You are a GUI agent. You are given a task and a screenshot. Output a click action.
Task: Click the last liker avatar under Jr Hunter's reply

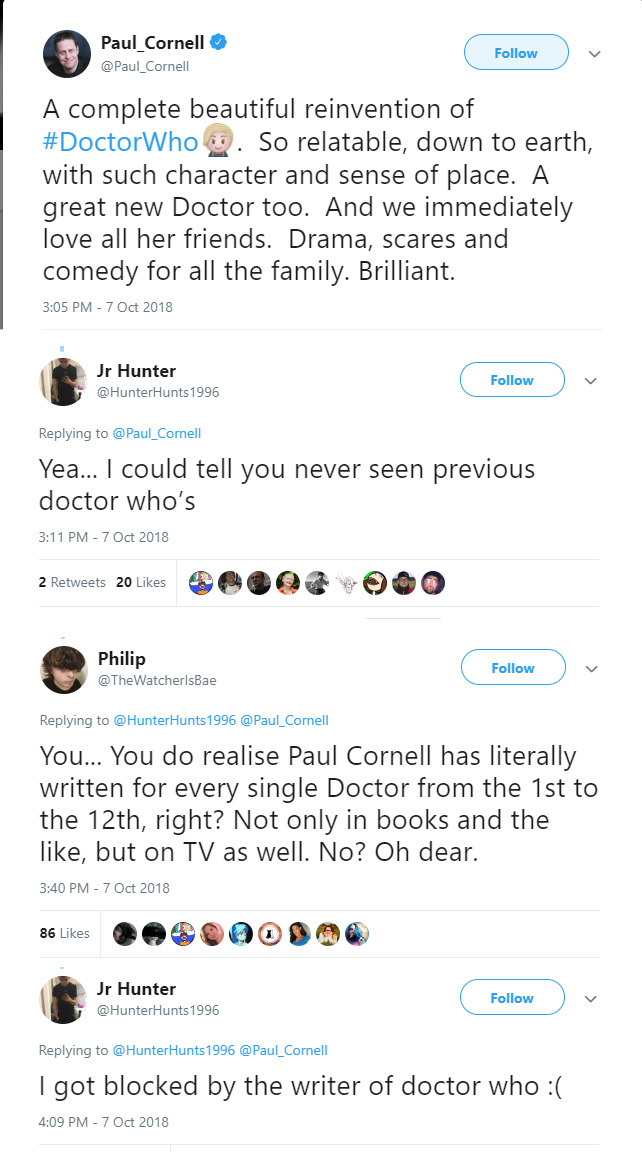[433, 582]
